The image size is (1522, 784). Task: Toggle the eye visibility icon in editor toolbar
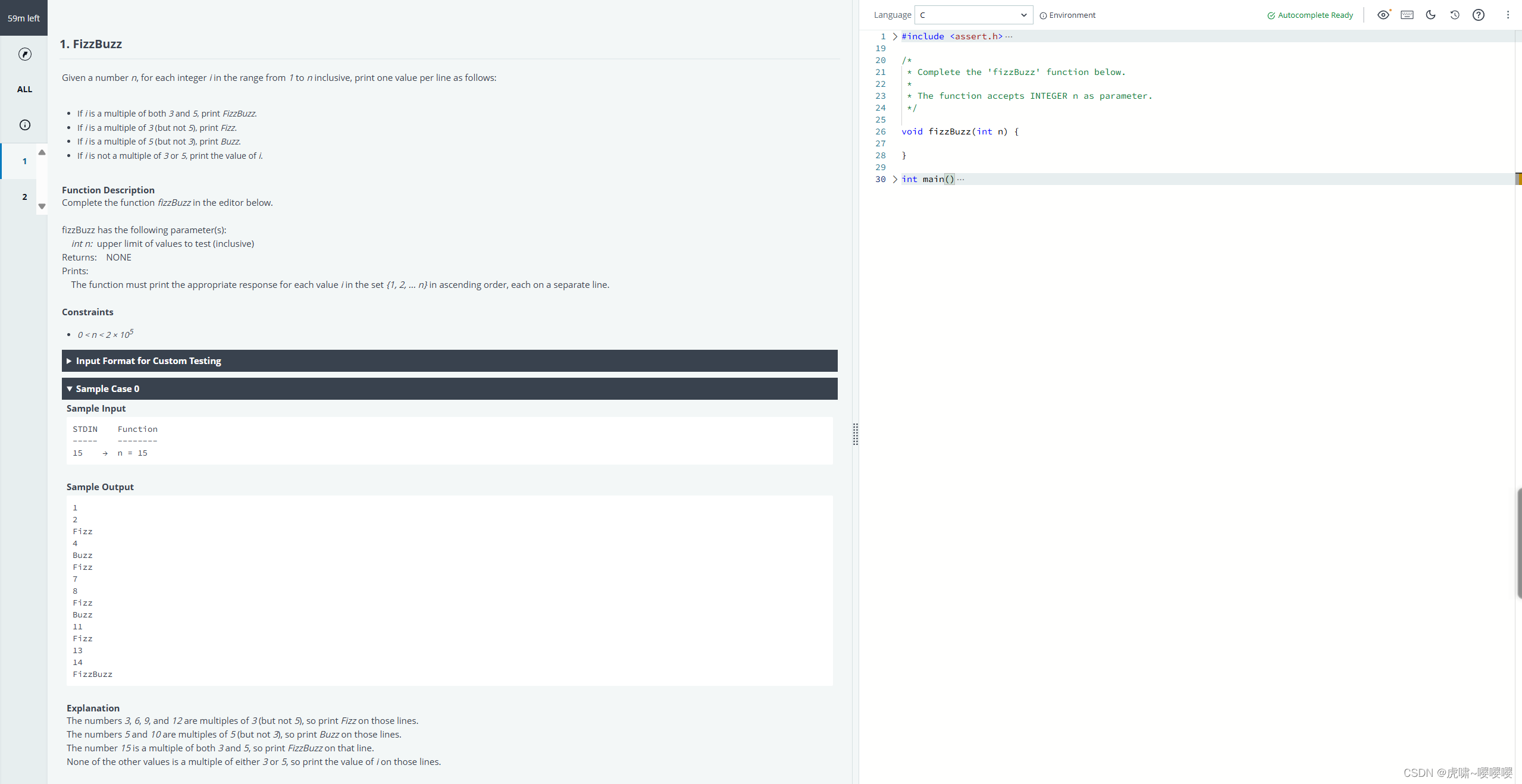1383,15
